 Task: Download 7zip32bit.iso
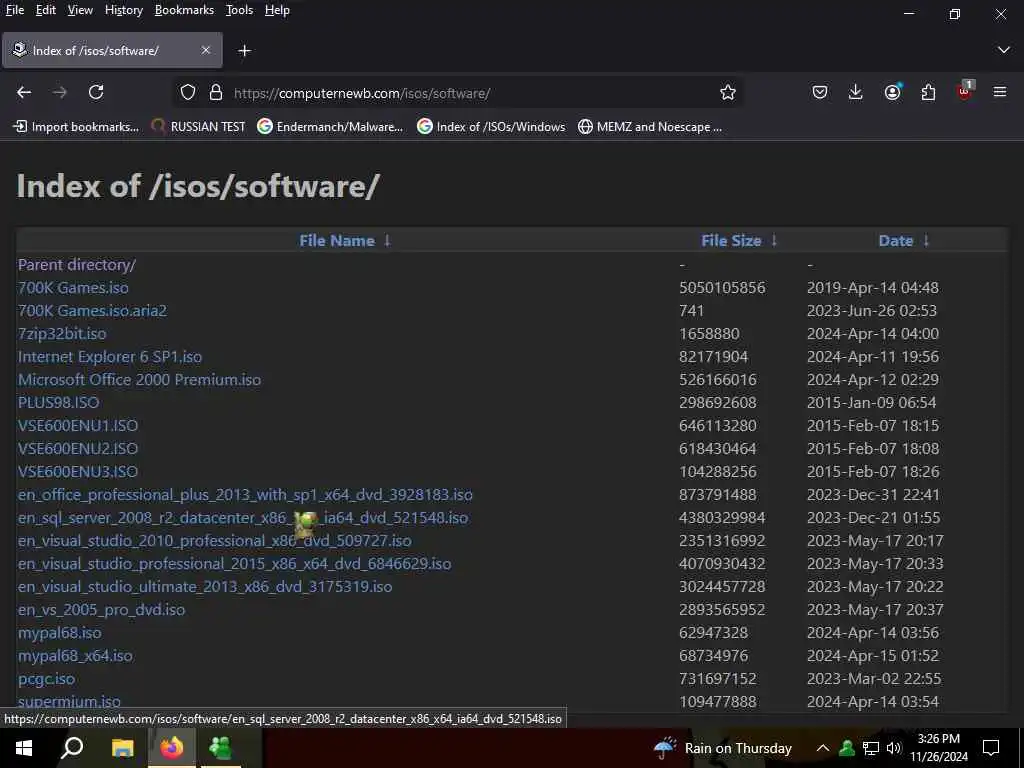62,333
